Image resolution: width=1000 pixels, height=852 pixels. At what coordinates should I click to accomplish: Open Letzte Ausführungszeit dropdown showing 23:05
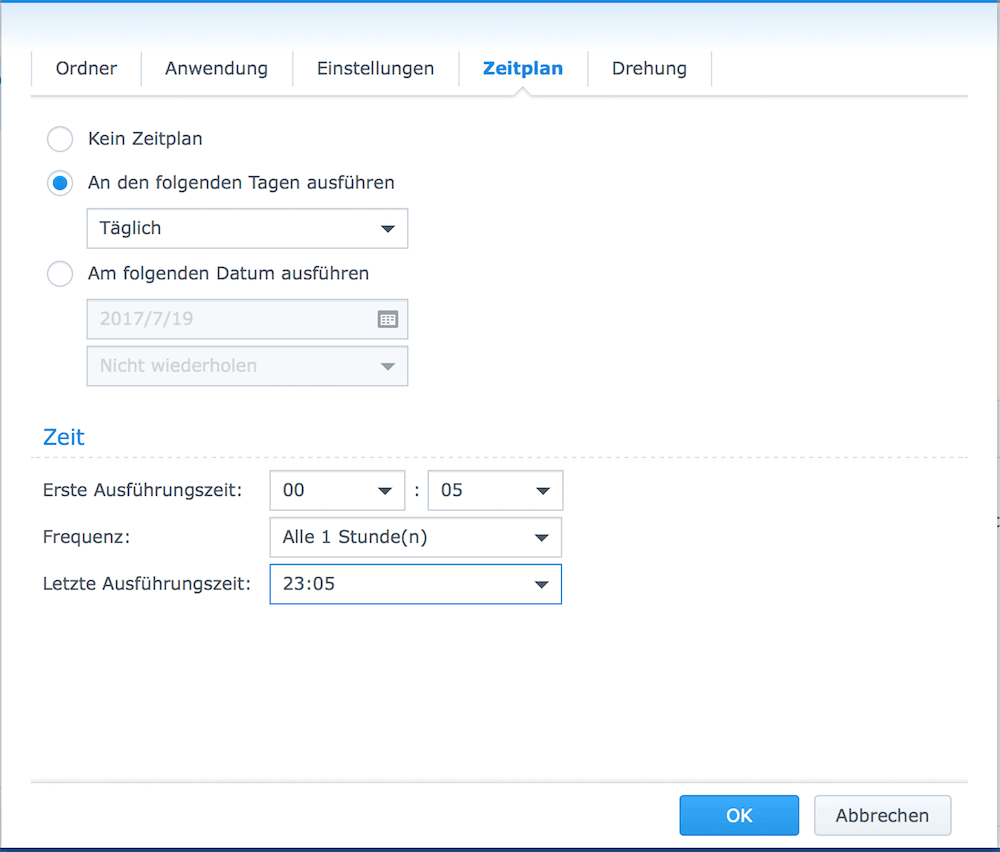[x=416, y=584]
